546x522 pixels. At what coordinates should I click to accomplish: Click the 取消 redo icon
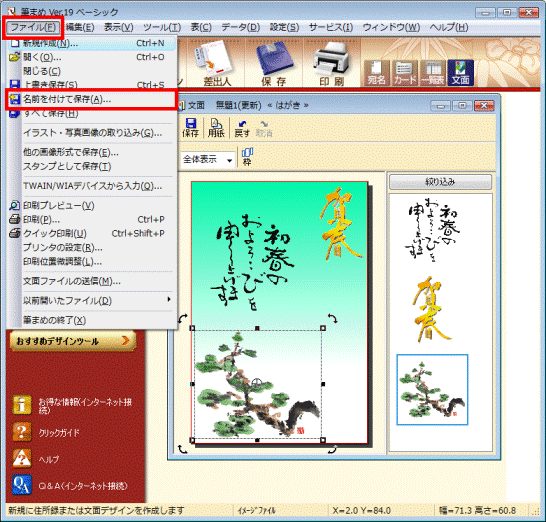pyautogui.click(x=264, y=127)
